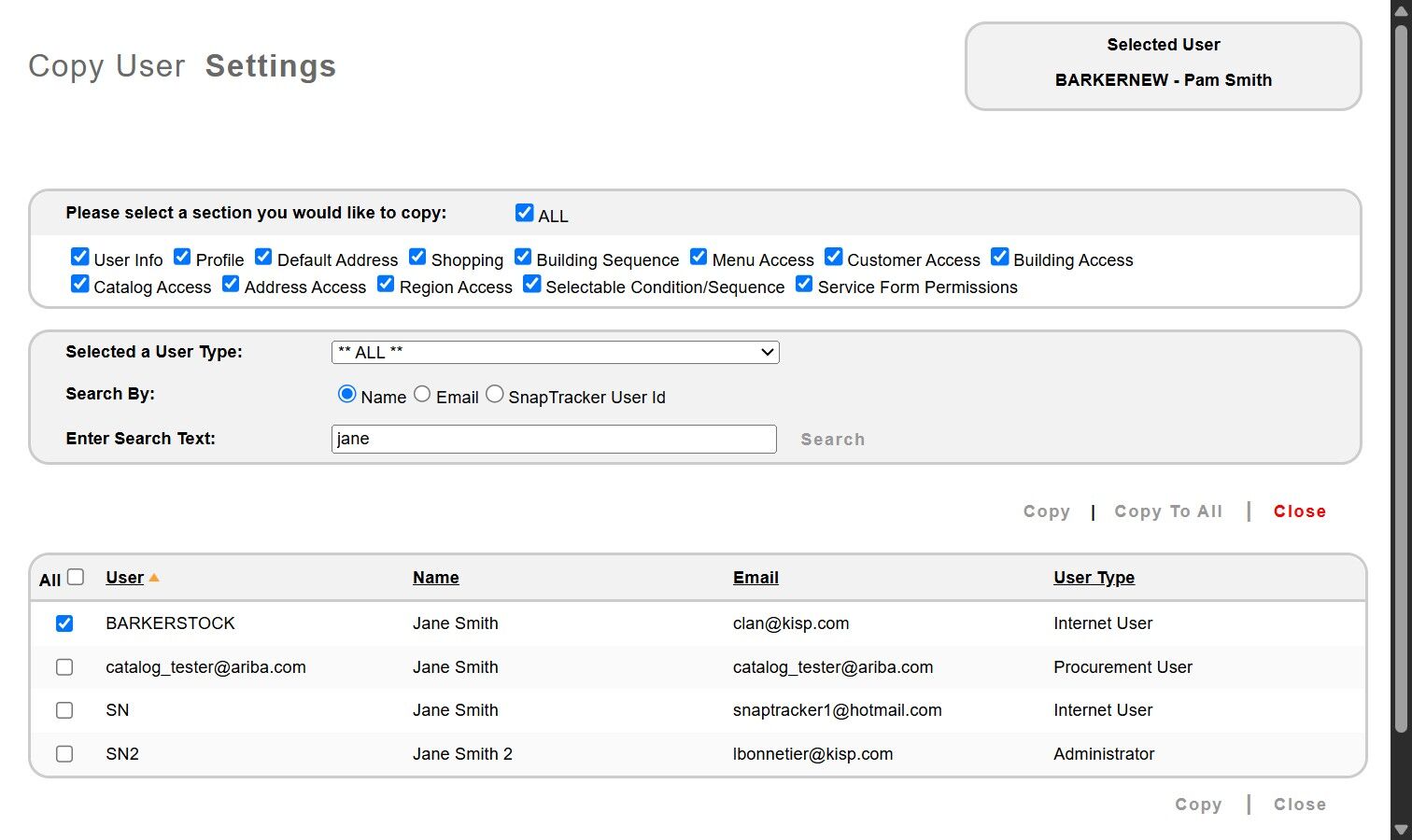Click the orange sort arrow beside User

(x=154, y=579)
